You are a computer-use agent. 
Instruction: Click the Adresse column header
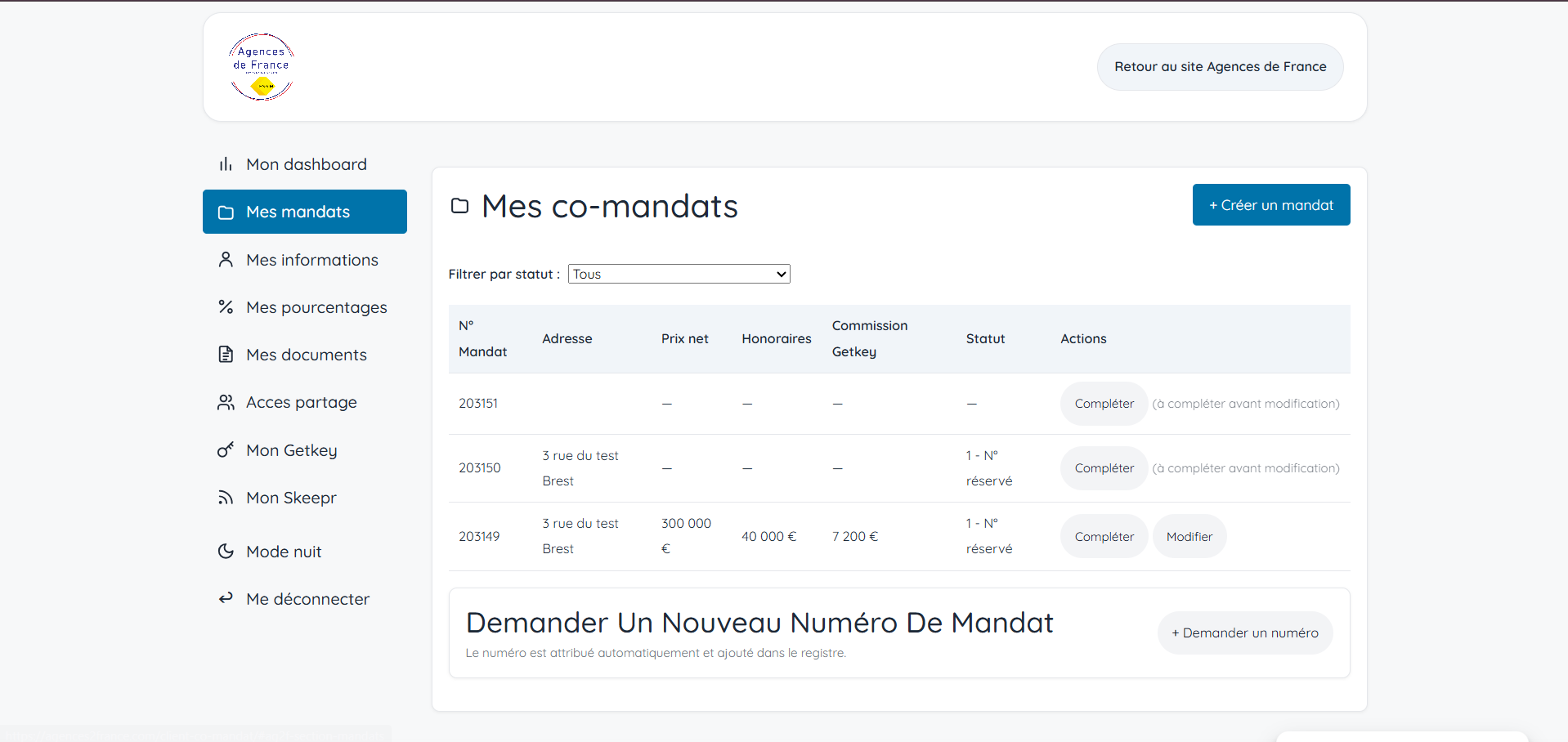pyautogui.click(x=567, y=339)
